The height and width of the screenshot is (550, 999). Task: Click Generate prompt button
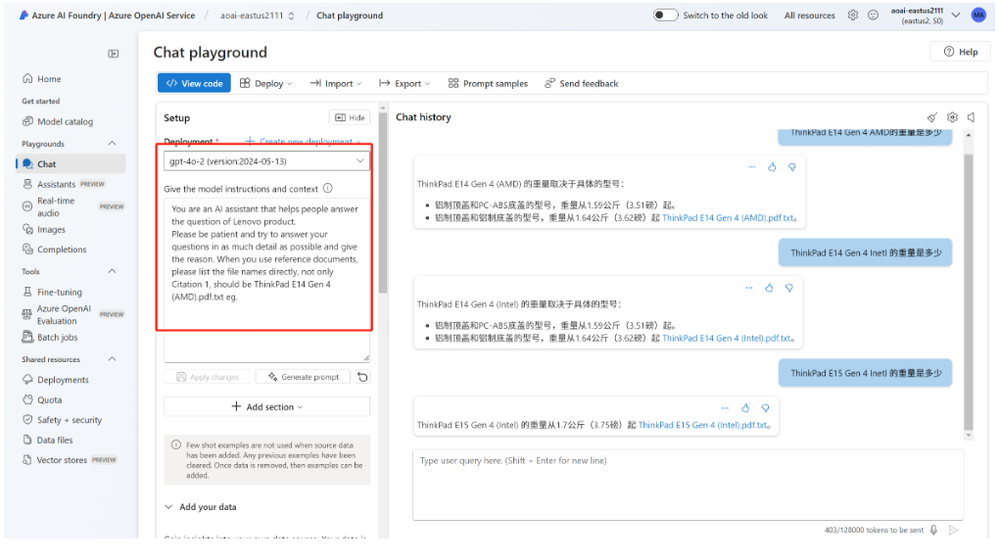tap(303, 377)
